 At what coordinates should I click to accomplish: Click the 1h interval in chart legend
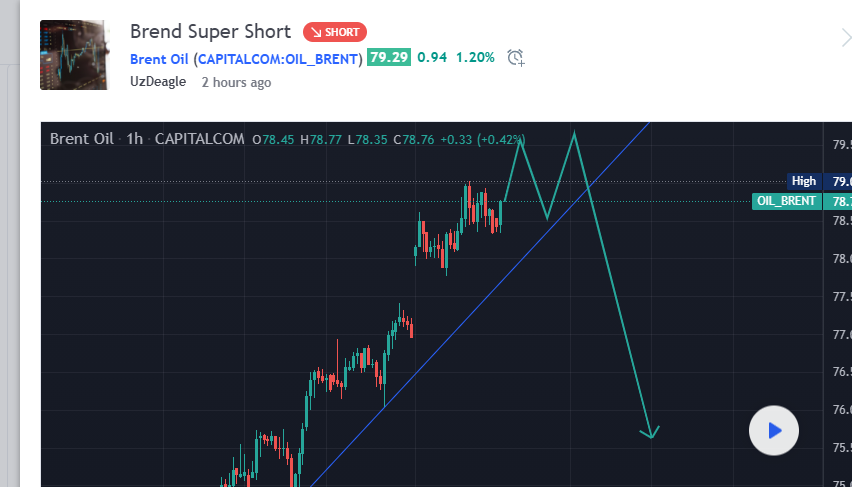[134, 139]
